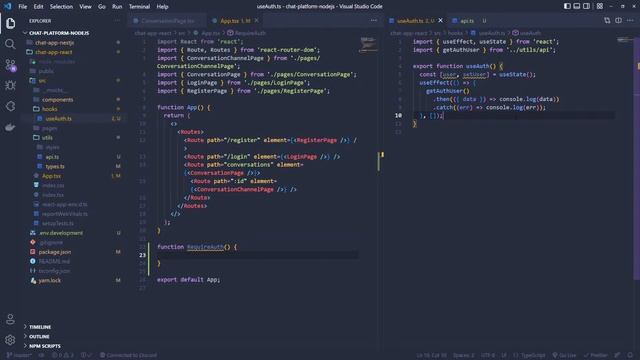This screenshot has width=640, height=360.
Task: Open Explorer views and more actions menu
Action: click(x=118, y=20)
